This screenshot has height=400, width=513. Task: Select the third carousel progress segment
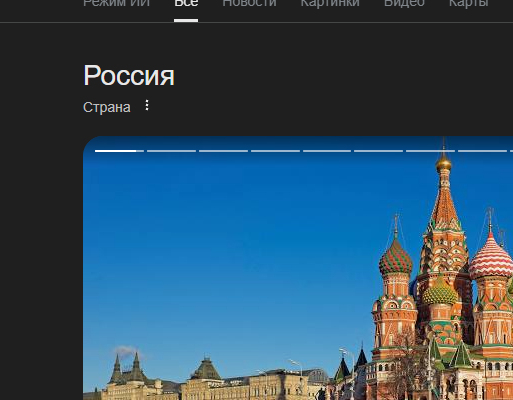point(223,151)
